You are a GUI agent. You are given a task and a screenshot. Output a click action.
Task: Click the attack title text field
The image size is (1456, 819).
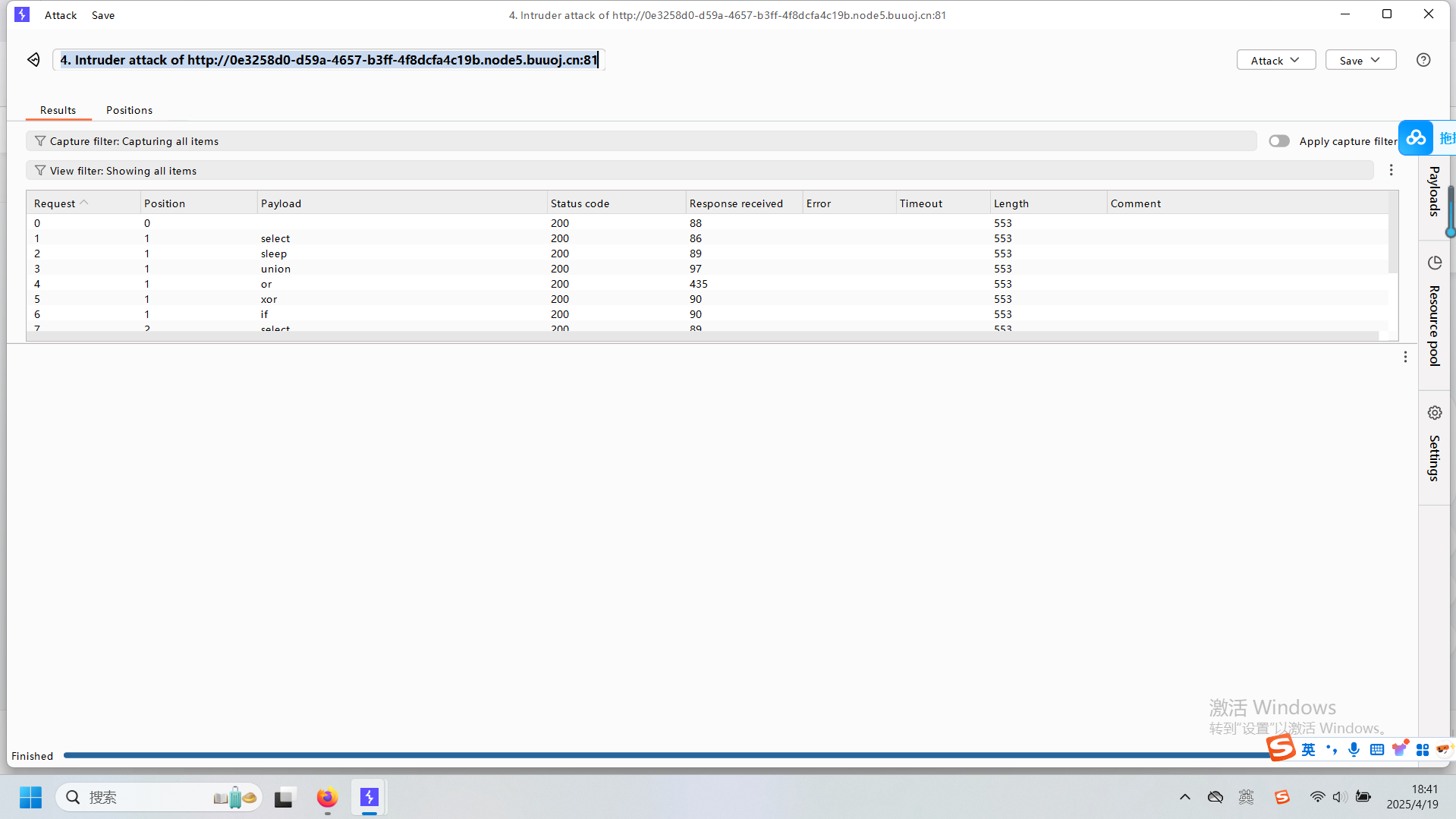pyautogui.click(x=329, y=60)
